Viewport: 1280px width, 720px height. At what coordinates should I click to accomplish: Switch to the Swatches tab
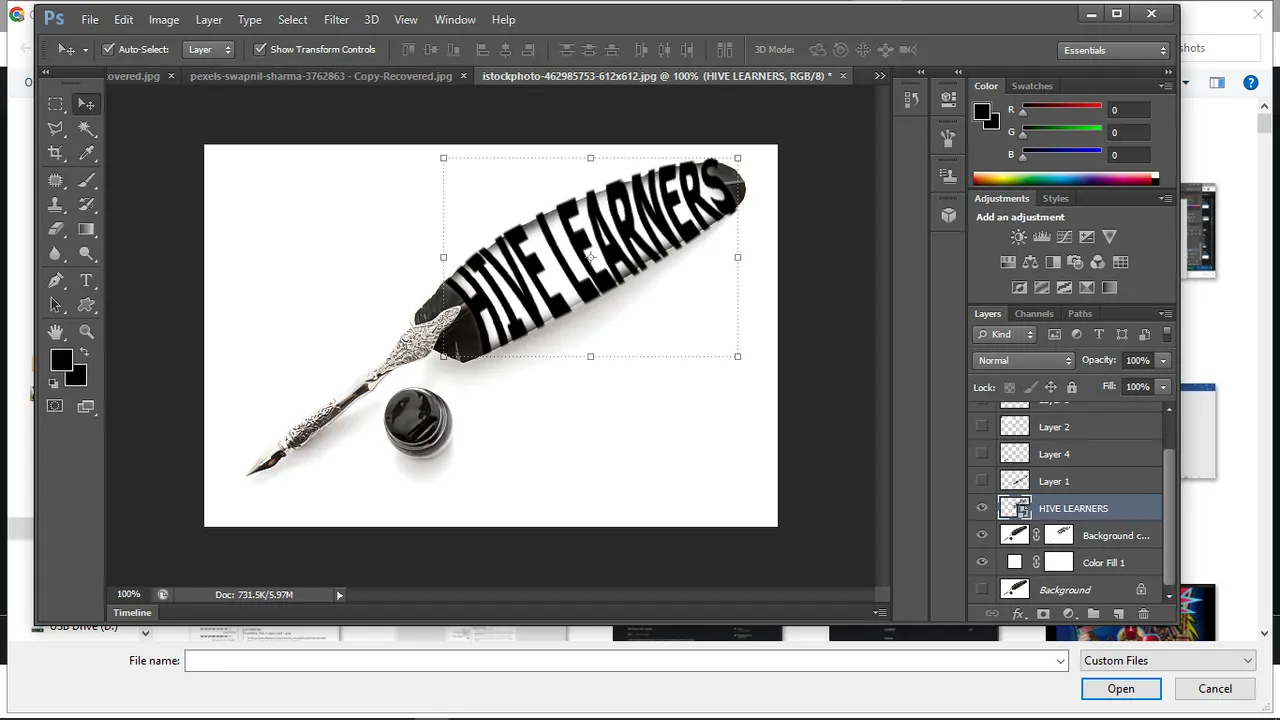pos(1032,86)
